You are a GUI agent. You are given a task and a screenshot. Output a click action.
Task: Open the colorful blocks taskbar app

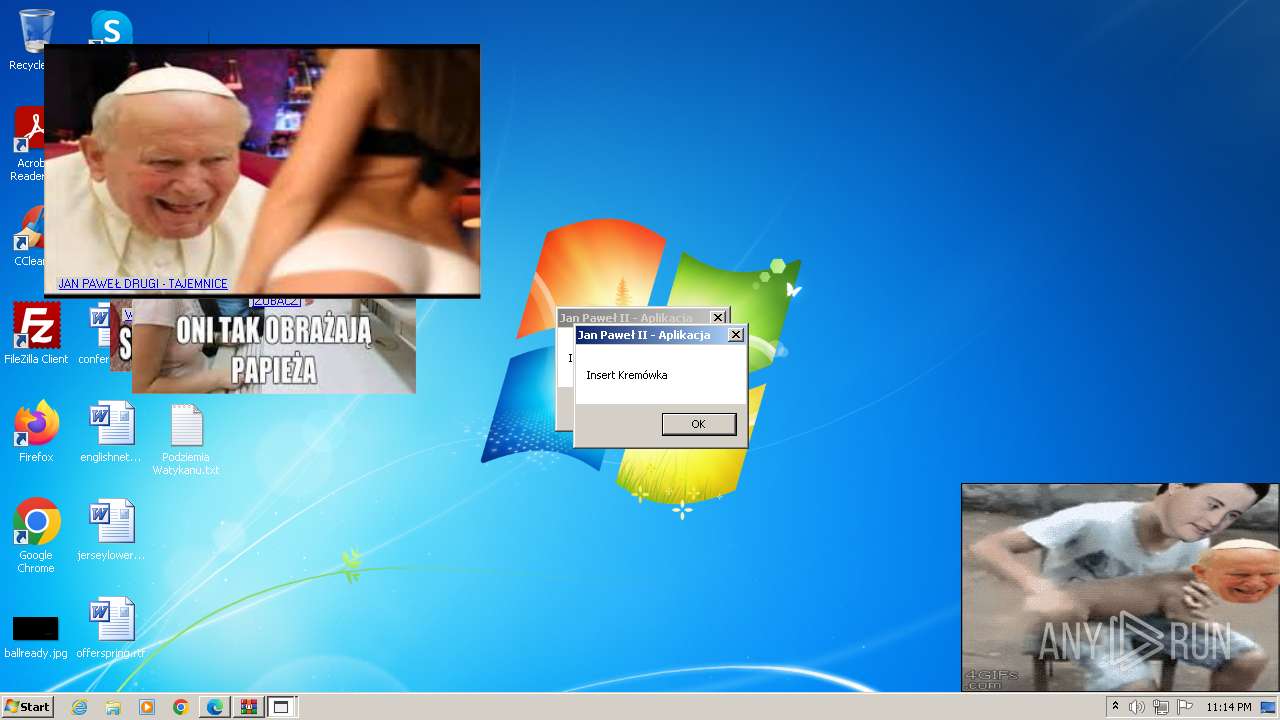tap(248, 707)
